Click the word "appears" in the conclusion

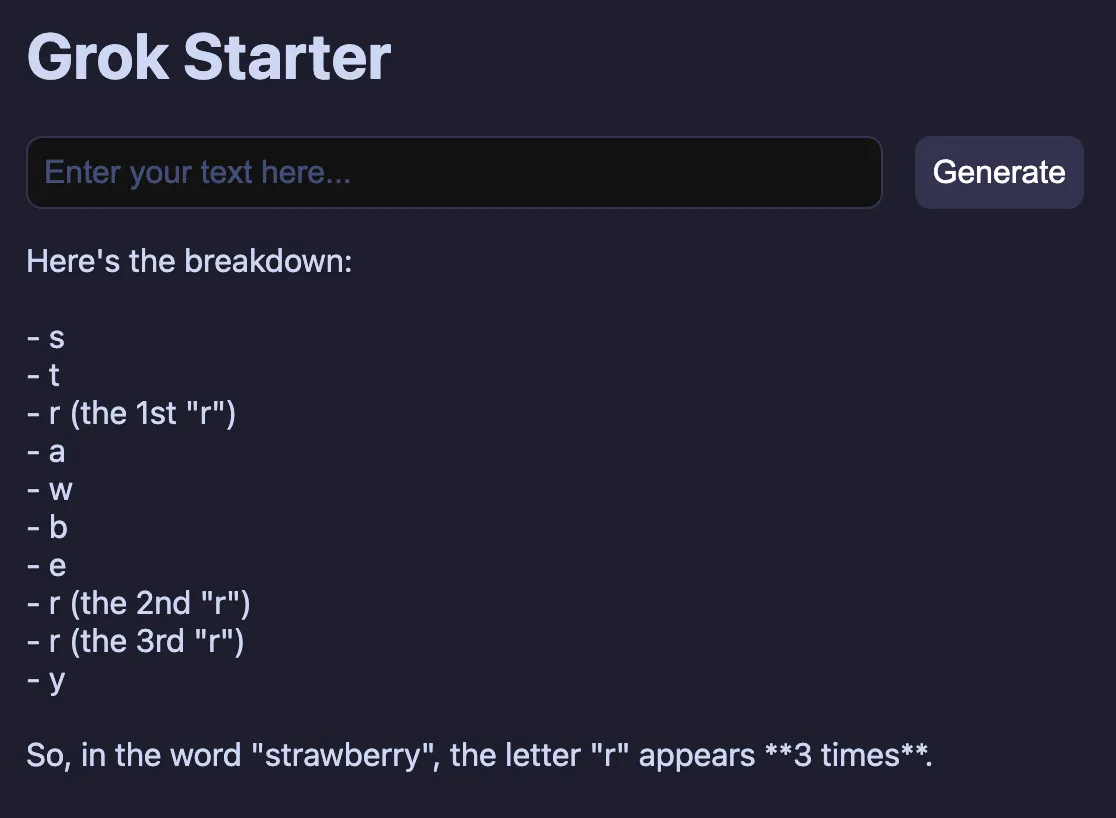tap(696, 755)
